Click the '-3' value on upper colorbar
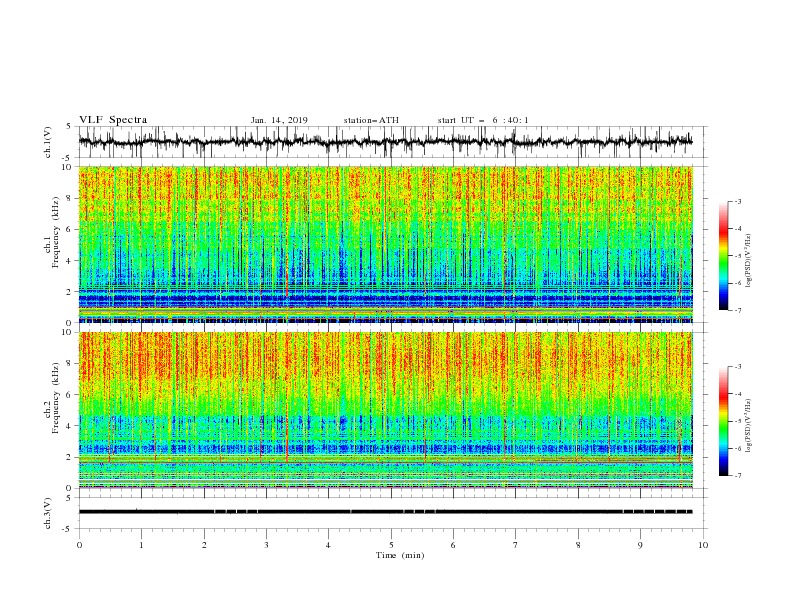This screenshot has width=792, height=612. coord(738,201)
